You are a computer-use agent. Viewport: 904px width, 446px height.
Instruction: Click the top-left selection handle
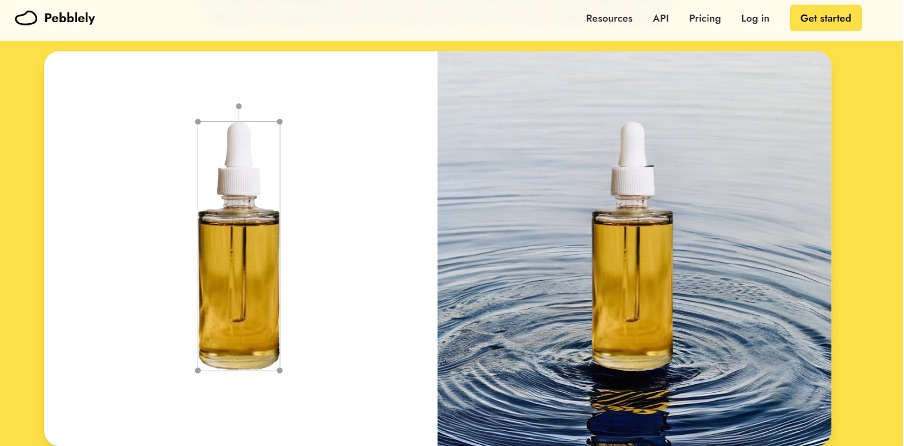[x=198, y=122]
